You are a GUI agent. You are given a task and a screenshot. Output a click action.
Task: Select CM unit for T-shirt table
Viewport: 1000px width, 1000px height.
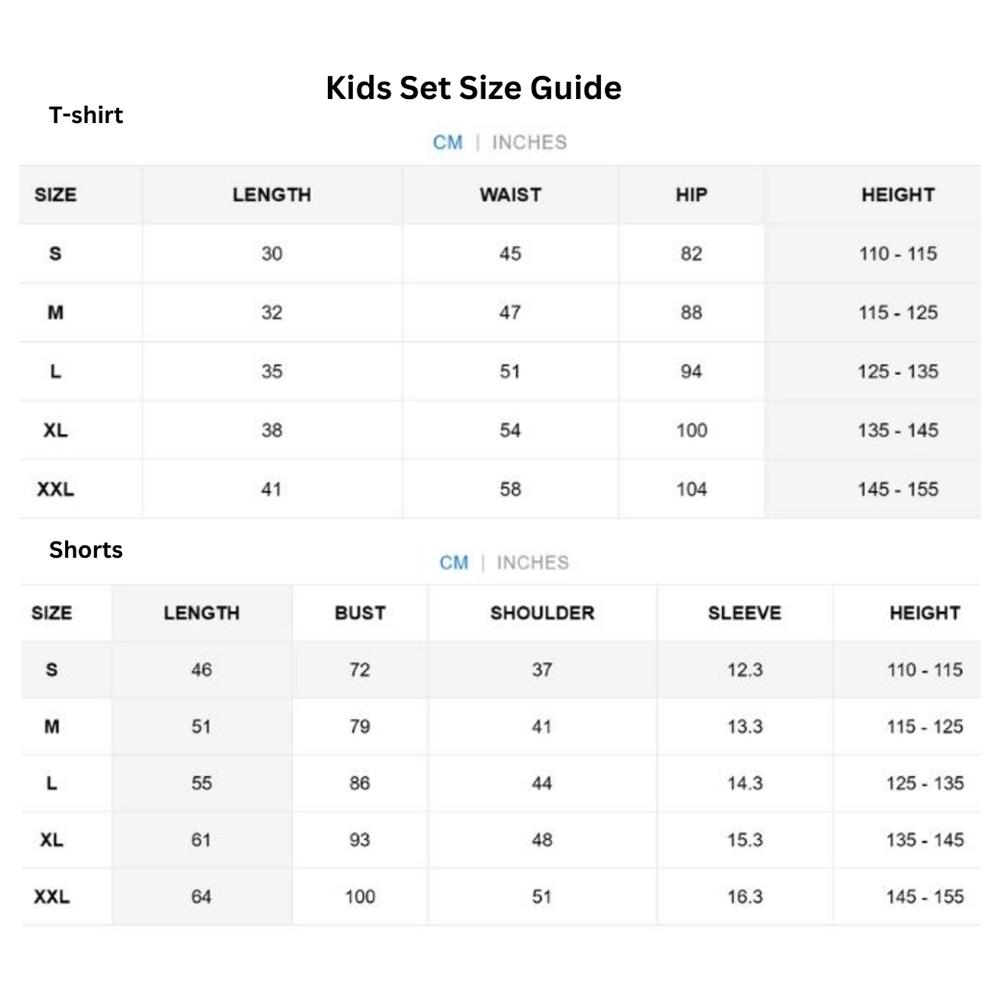pos(448,142)
